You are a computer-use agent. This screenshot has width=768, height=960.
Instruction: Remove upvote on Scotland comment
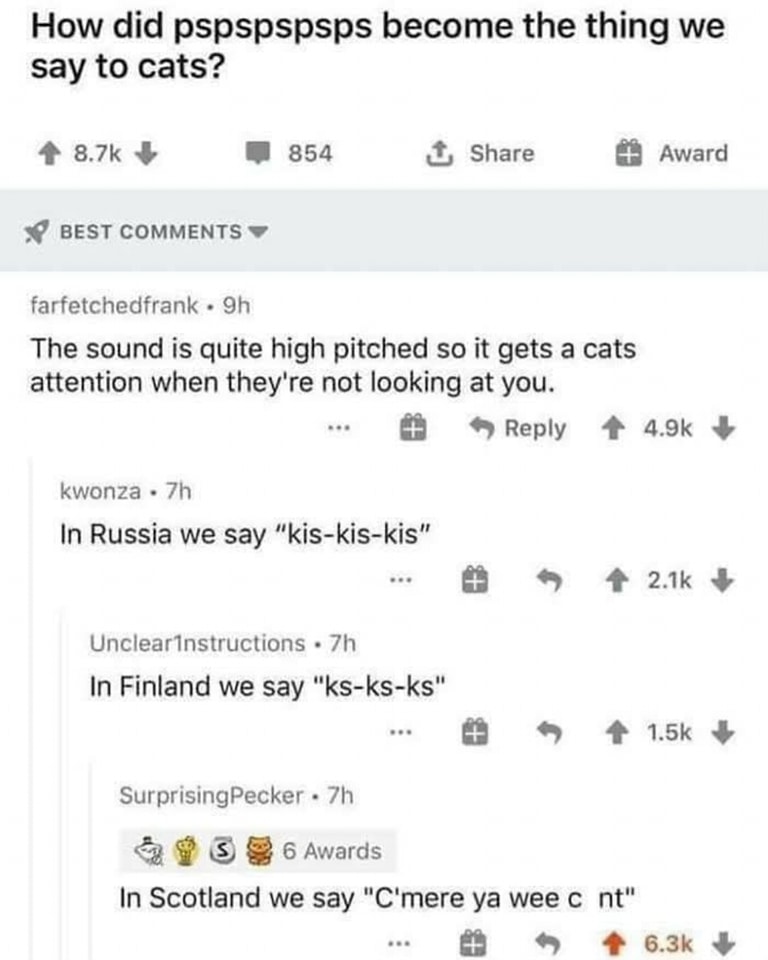pyautogui.click(x=619, y=943)
